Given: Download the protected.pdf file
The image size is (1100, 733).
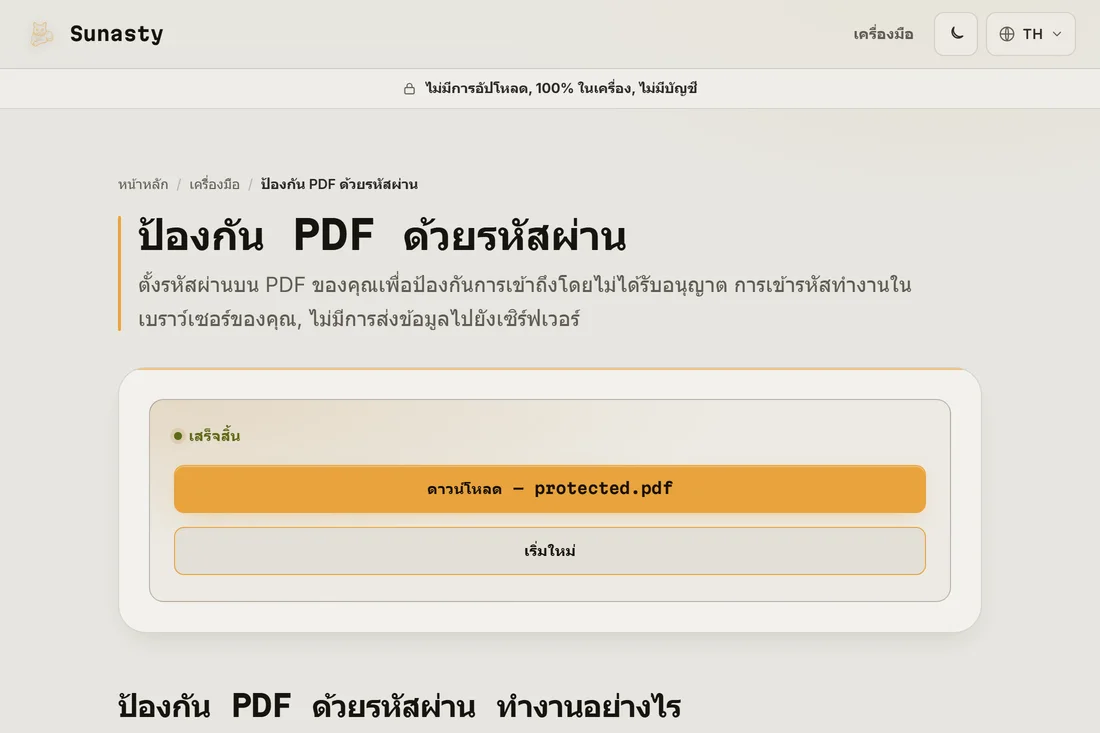Looking at the screenshot, I should pyautogui.click(x=549, y=489).
